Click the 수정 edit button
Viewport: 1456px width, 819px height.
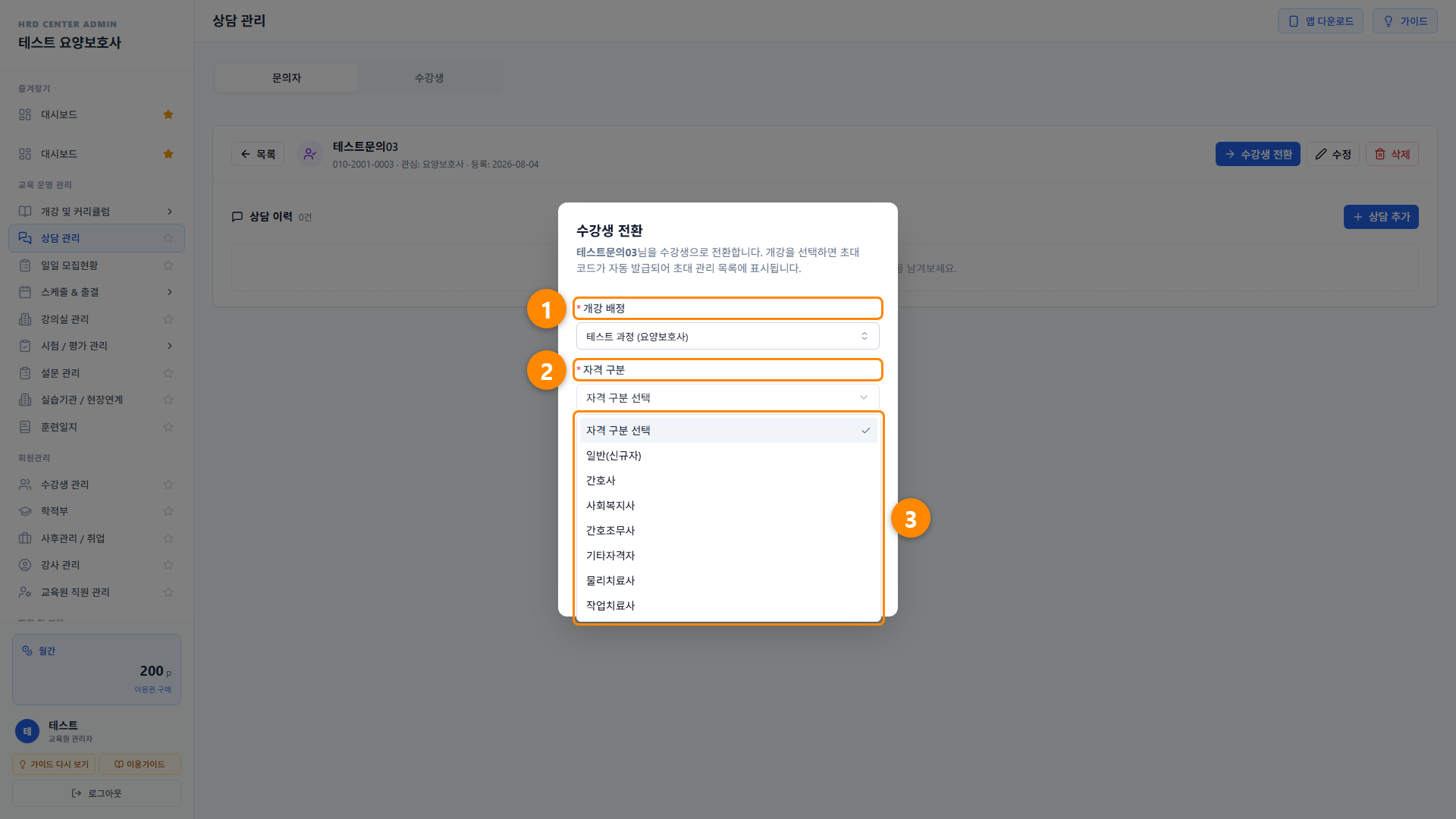click(1333, 154)
